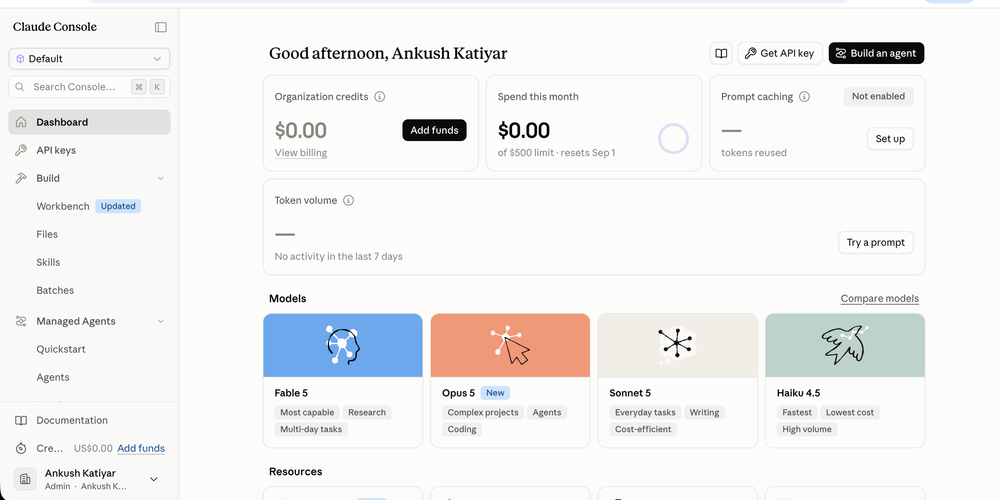Open Workbench in the sidebar
This screenshot has height=500, width=999.
click(x=62, y=206)
